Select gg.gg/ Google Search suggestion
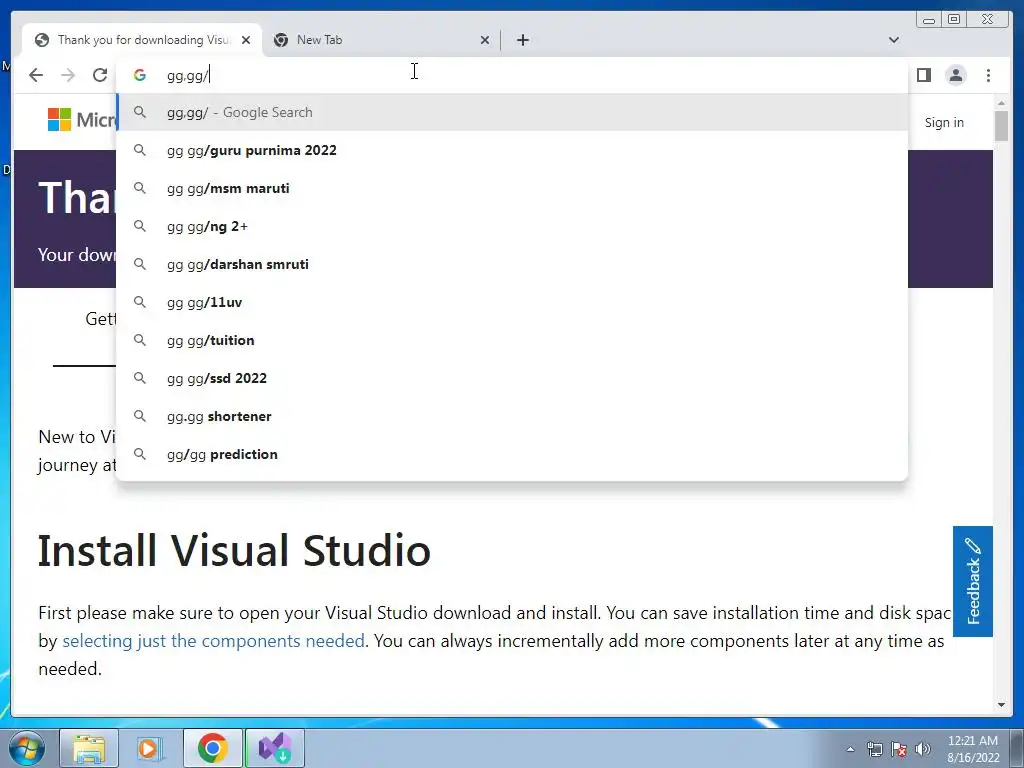 click(x=512, y=112)
